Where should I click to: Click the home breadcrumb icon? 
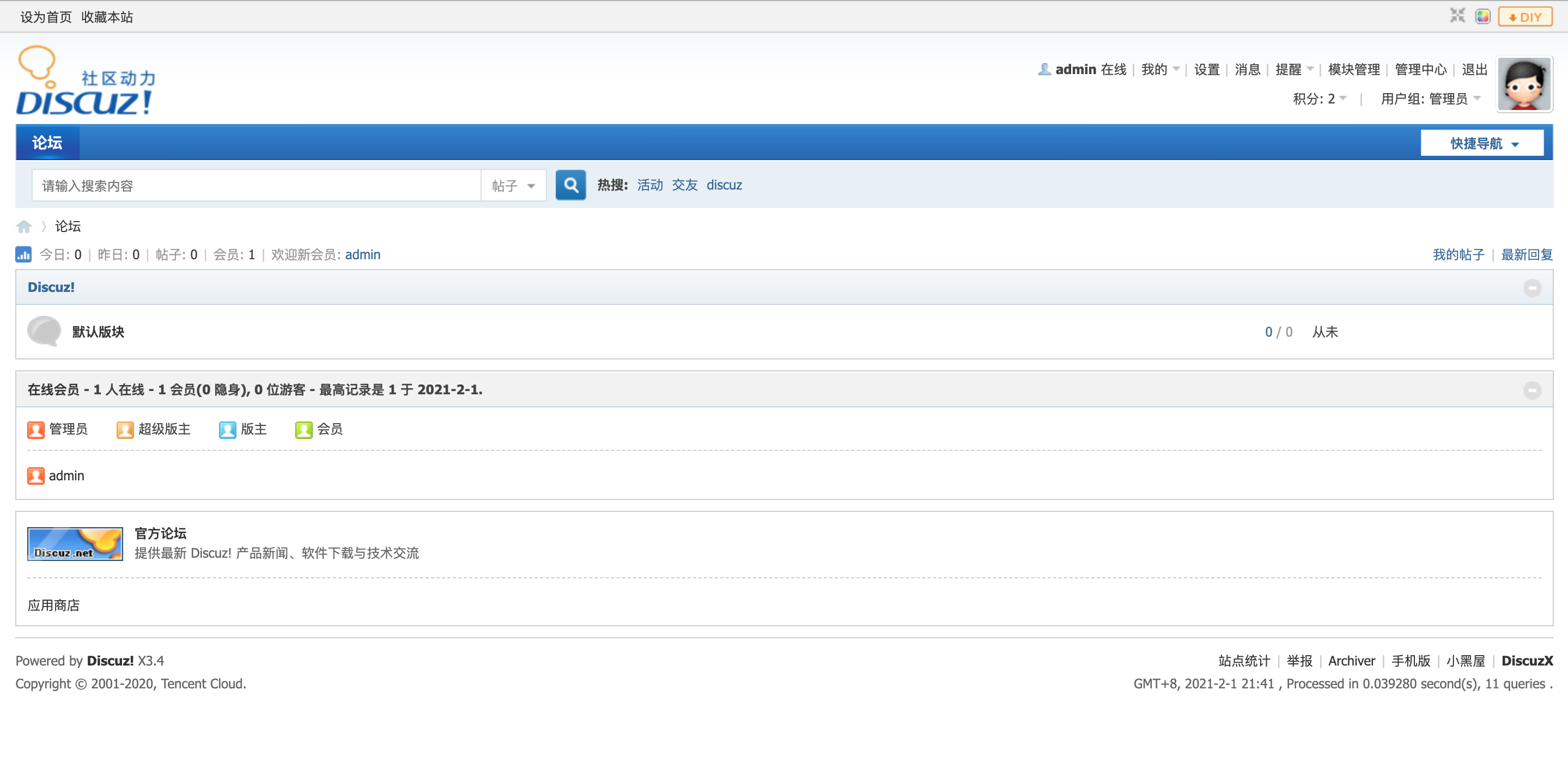[x=24, y=227]
